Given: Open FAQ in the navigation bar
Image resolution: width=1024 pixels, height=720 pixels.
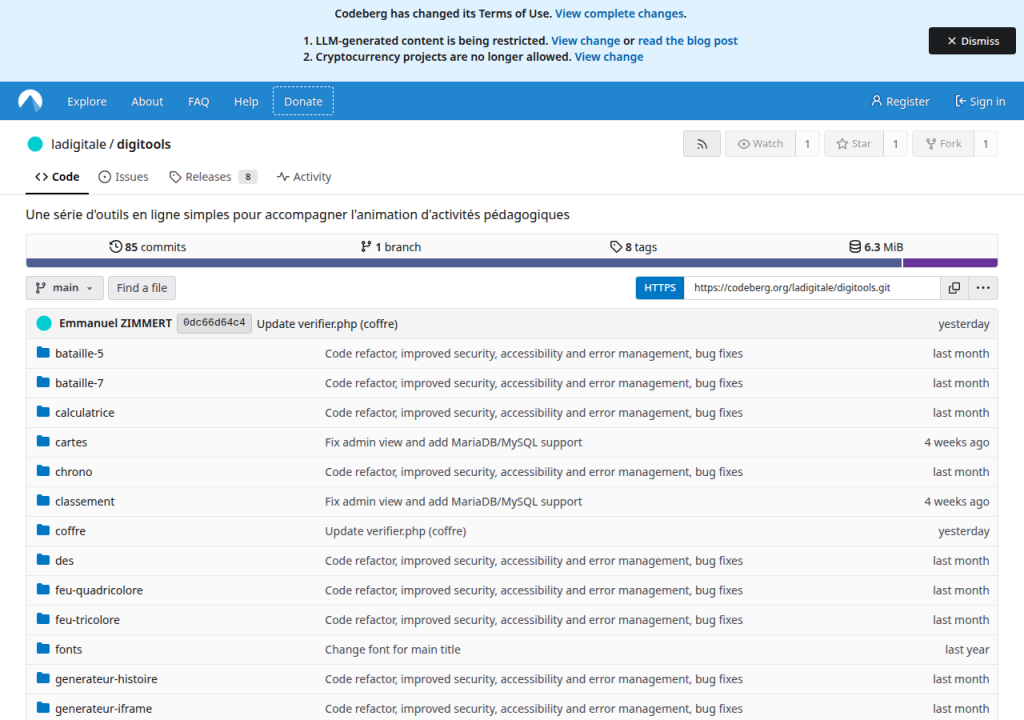Looking at the screenshot, I should coord(199,101).
